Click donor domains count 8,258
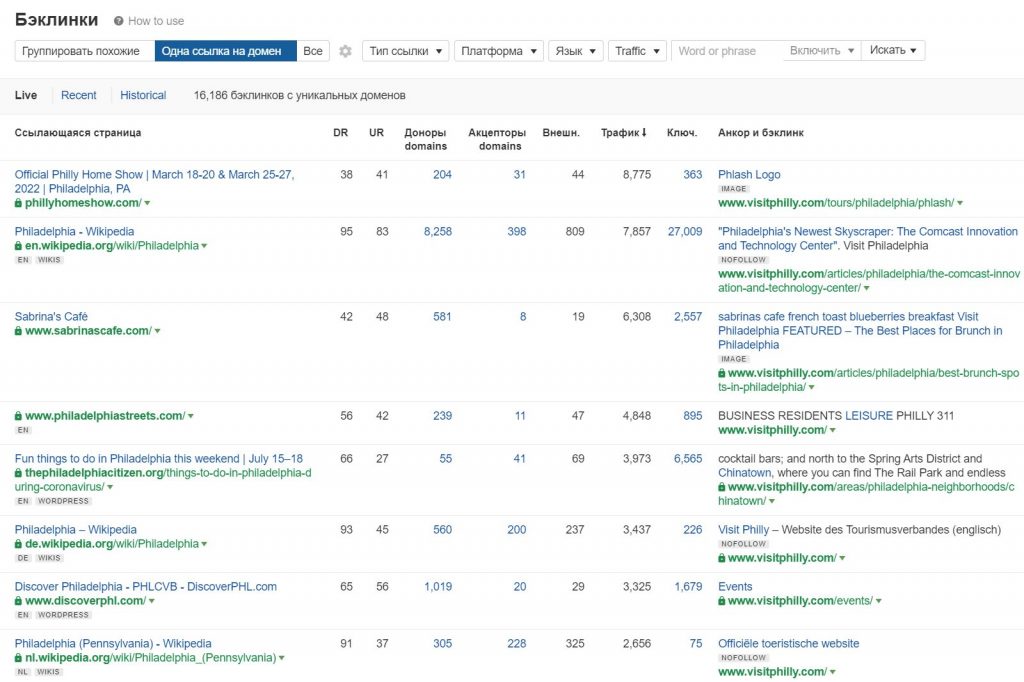This screenshot has height=682, width=1024. tap(438, 231)
